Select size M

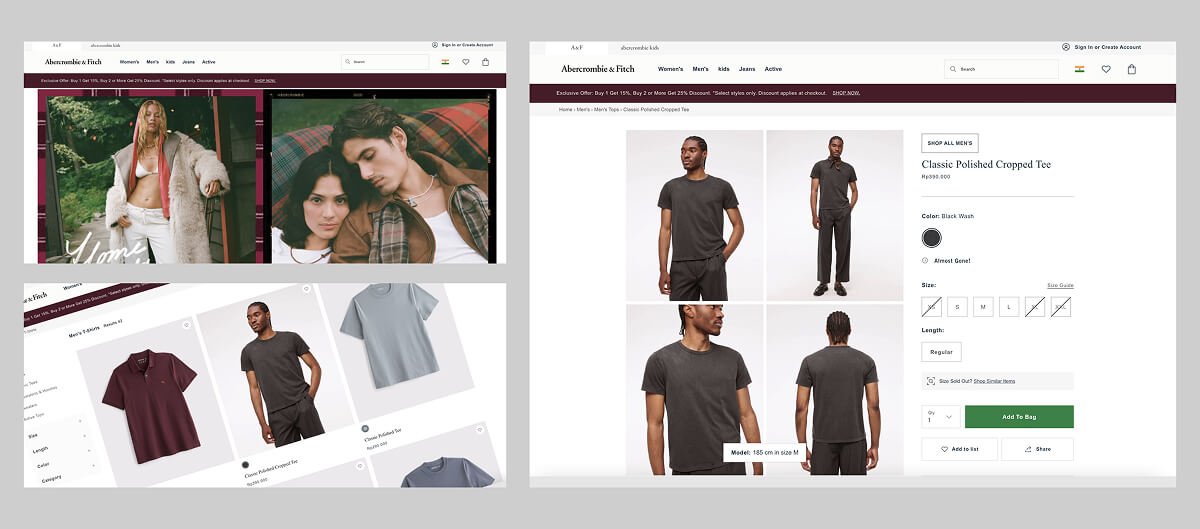tap(983, 307)
